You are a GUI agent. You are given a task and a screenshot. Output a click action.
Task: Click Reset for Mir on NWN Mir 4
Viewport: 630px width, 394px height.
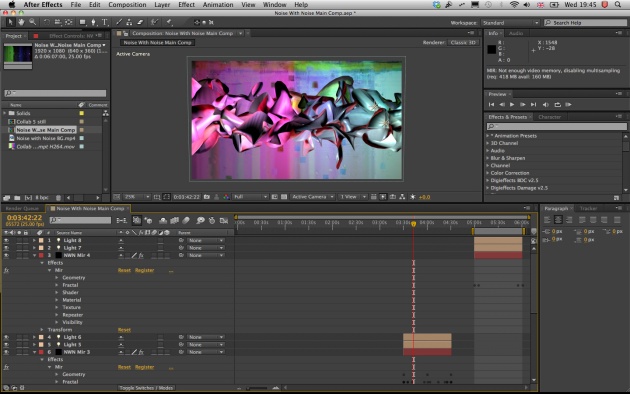(124, 270)
